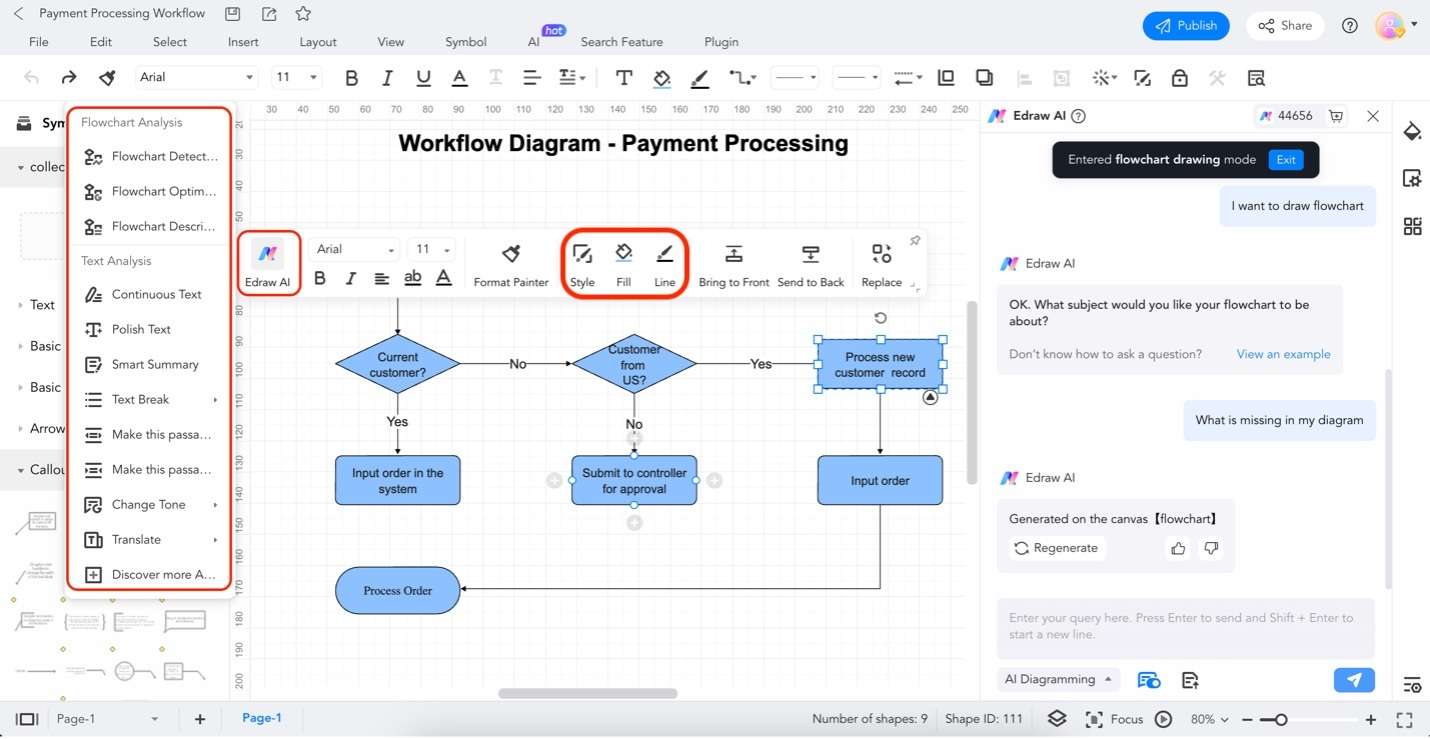Open the text alignment options in the main toolbar
Screen dimensions: 1430x739
[x=532, y=78]
